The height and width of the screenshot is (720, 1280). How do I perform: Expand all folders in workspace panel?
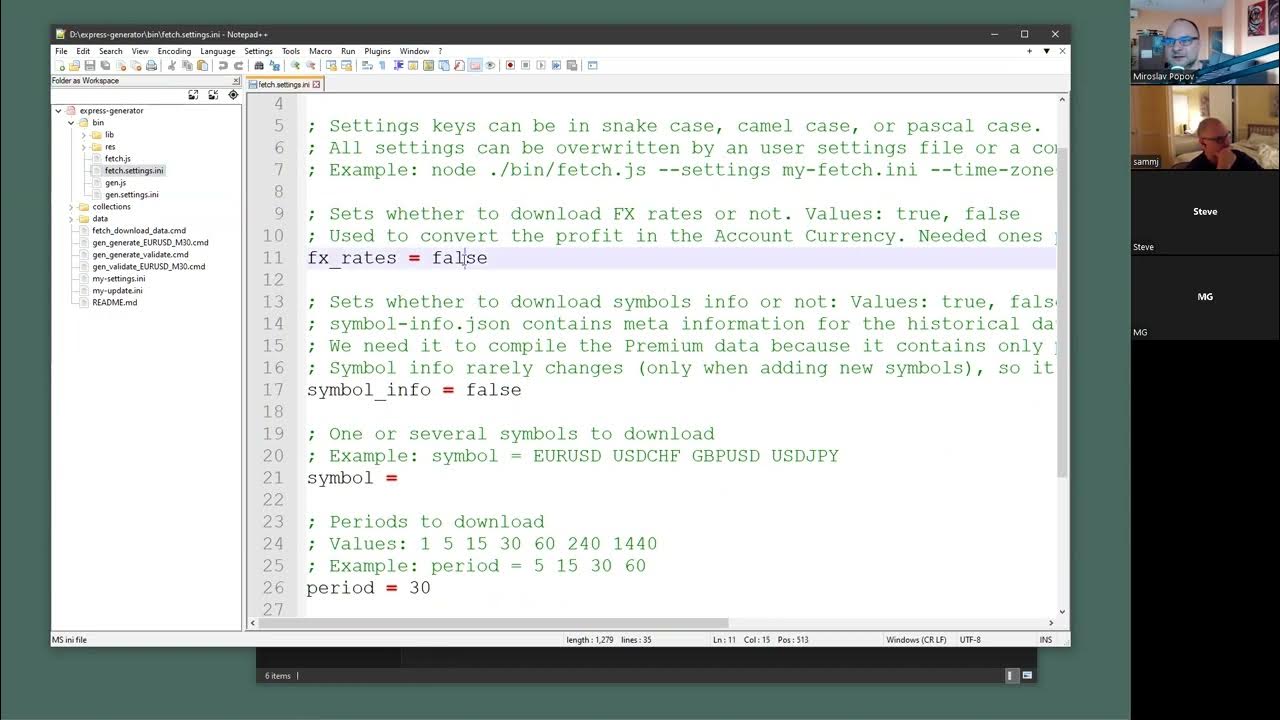tap(193, 95)
